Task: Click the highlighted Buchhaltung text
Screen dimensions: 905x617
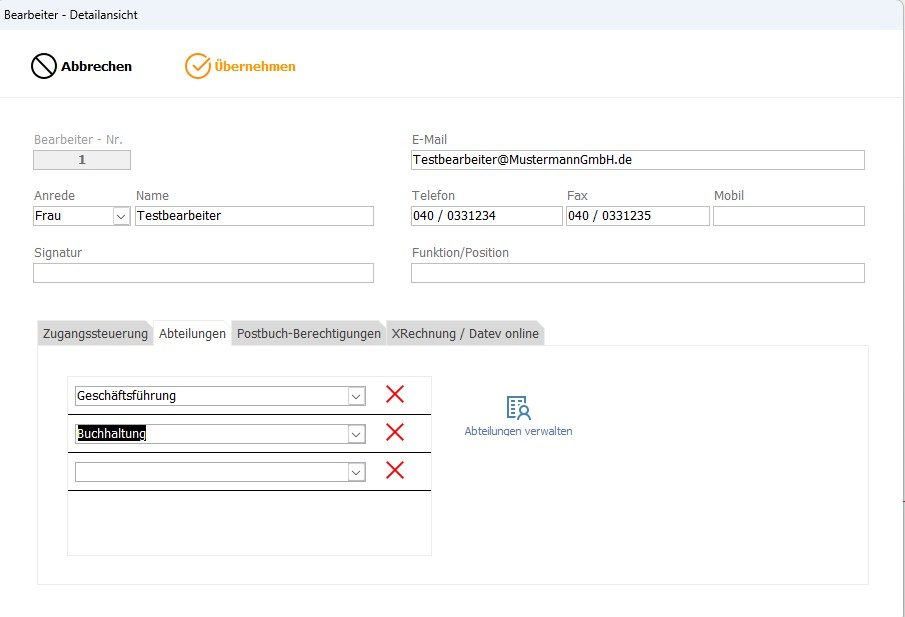Action: click(111, 433)
